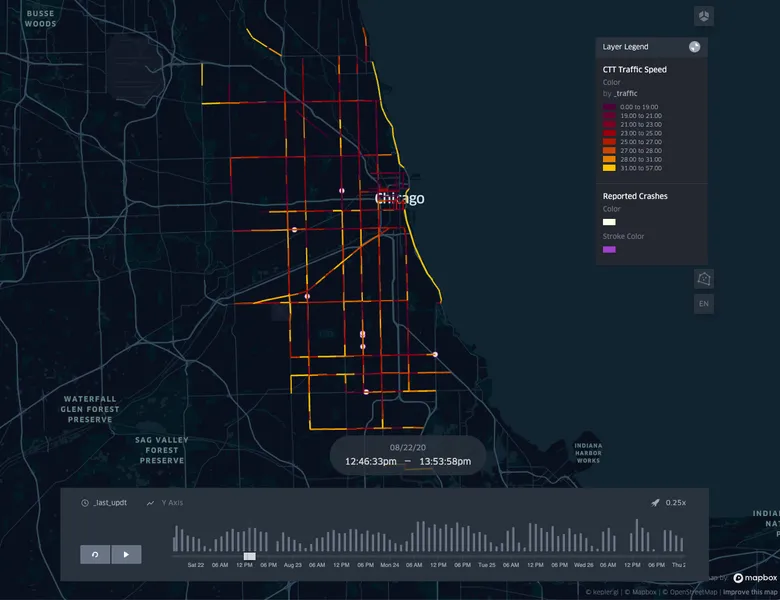The width and height of the screenshot is (780, 600).
Task: Click the white Reported Crashes color swatch
Action: pos(609,222)
